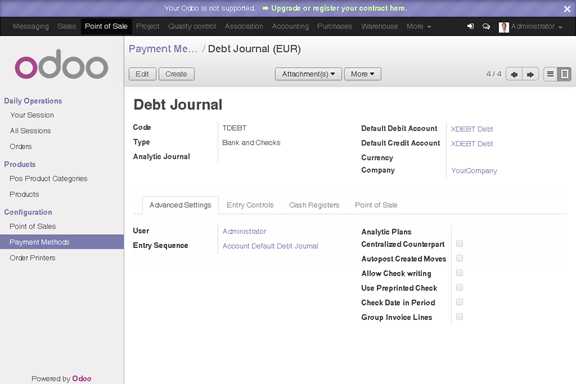
Task: Select the Advanced Settings tab
Action: (180, 205)
